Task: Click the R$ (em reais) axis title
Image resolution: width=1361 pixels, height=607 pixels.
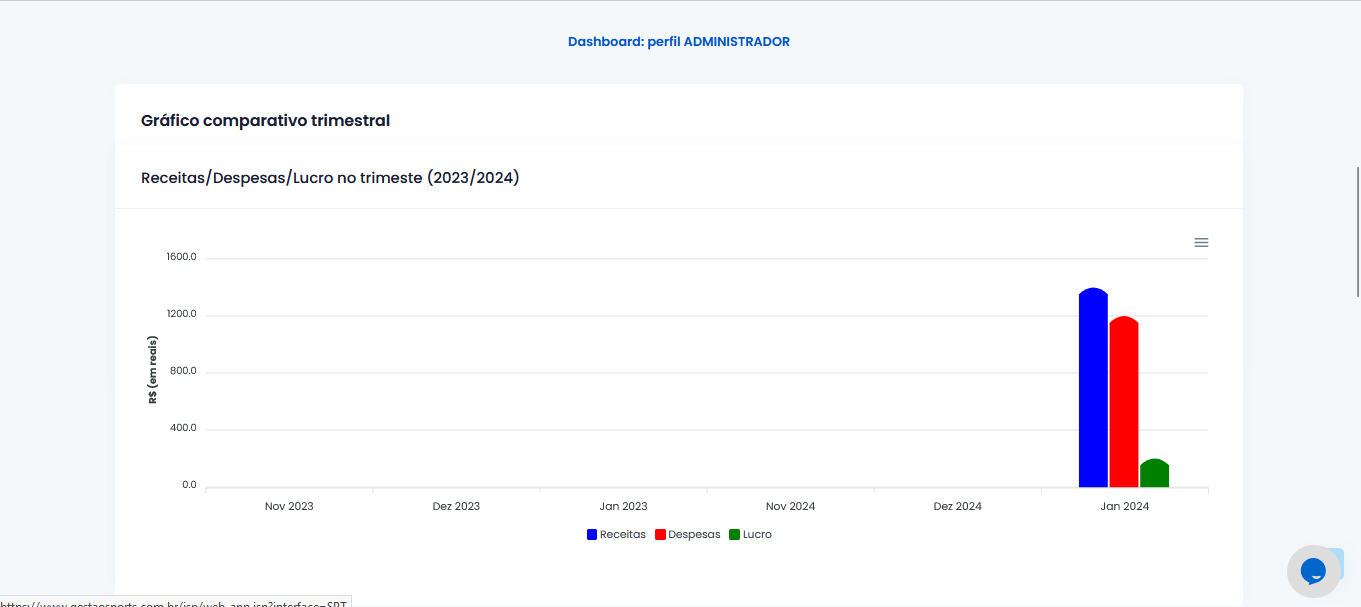Action: (153, 370)
